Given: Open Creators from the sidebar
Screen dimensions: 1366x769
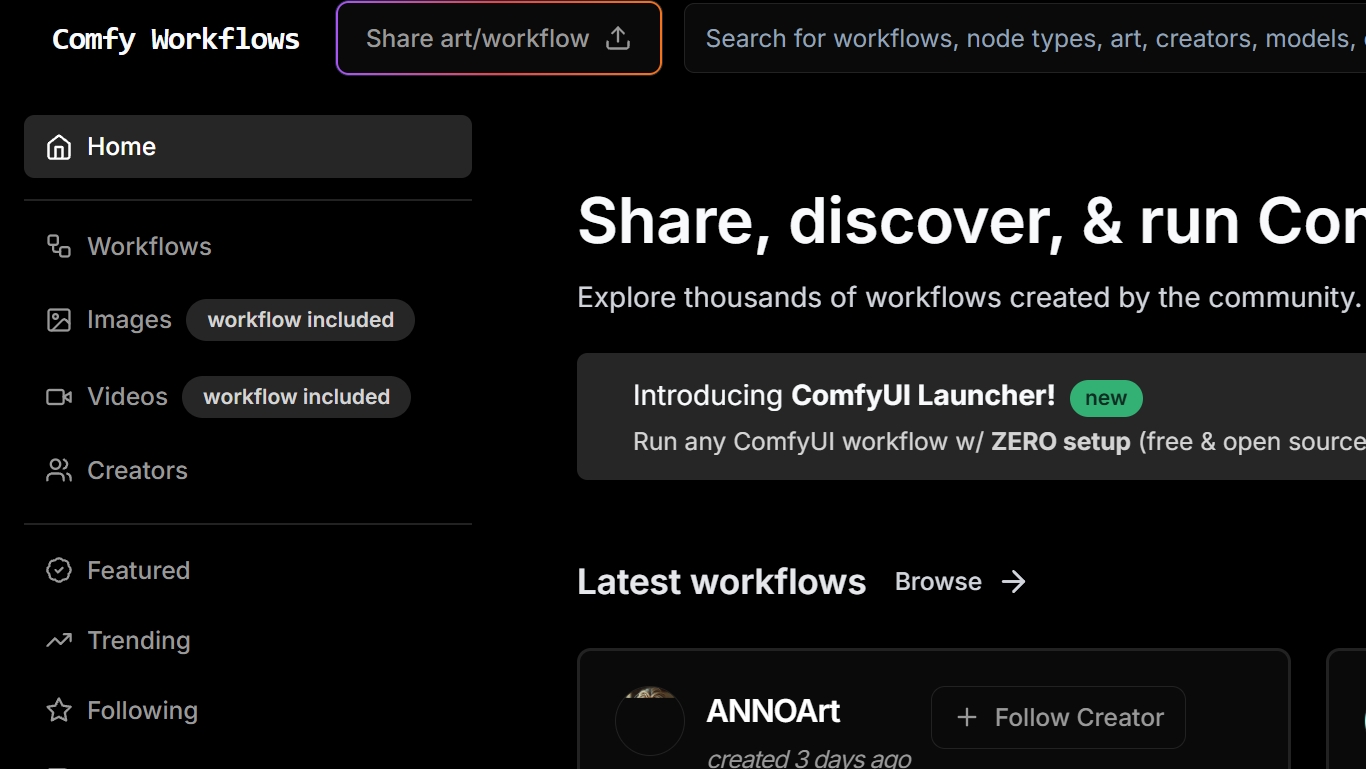Looking at the screenshot, I should pyautogui.click(x=137, y=470).
